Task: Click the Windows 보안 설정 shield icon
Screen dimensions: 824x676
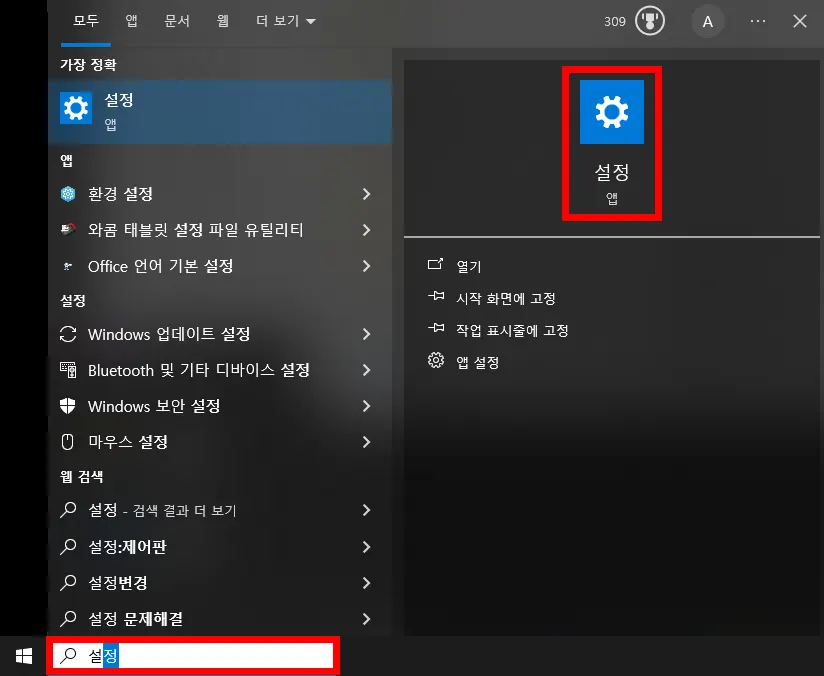Action: point(68,406)
